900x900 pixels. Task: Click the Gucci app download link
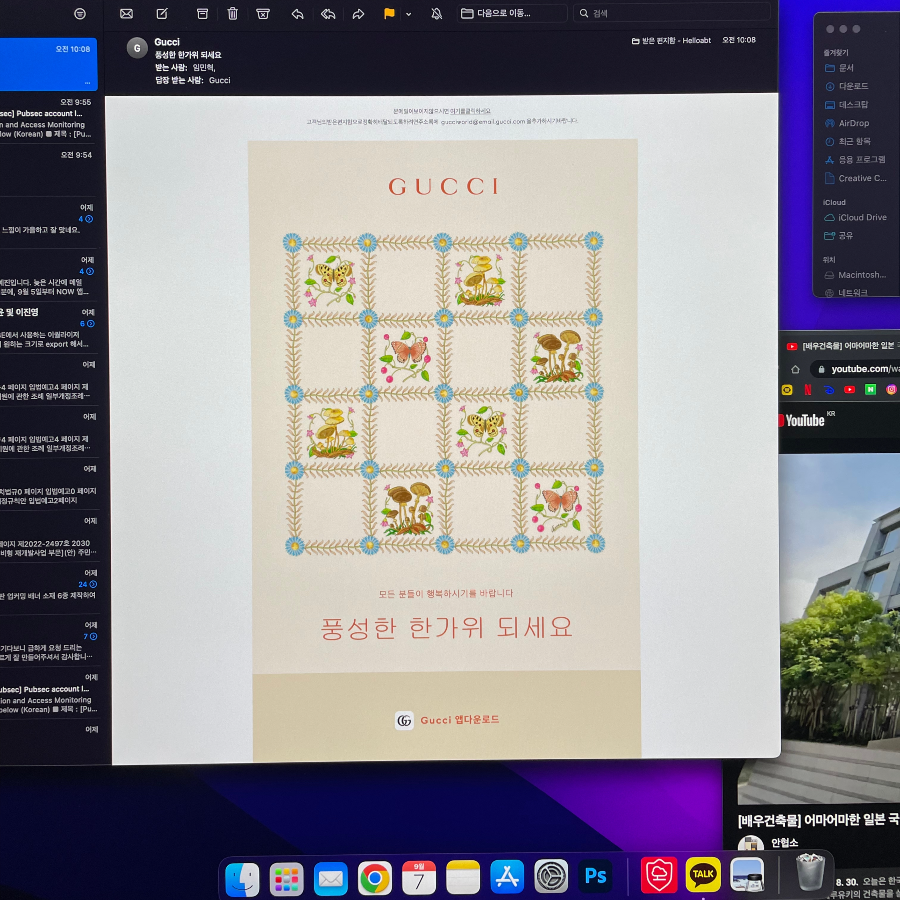pyautogui.click(x=447, y=720)
